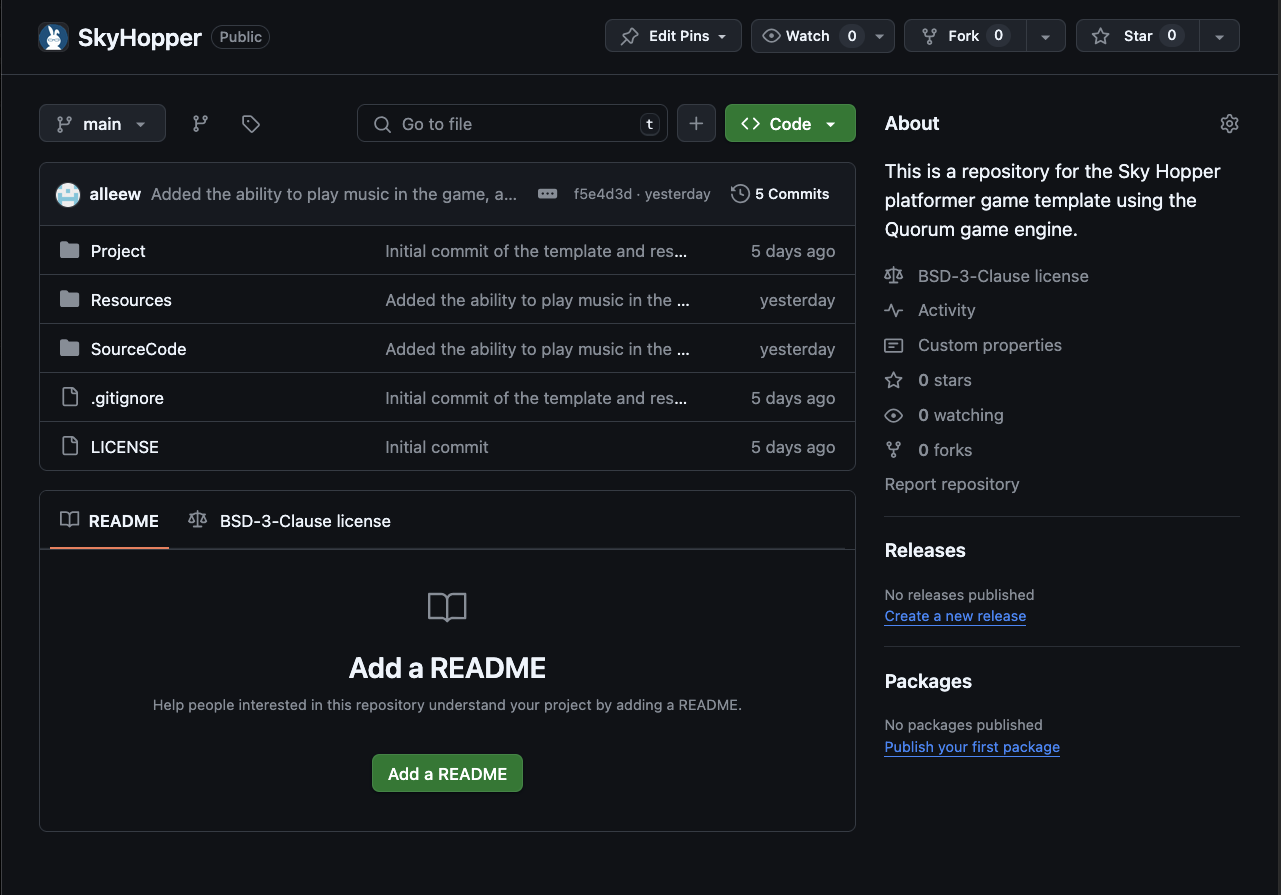Open the SourceCode folder
The width and height of the screenshot is (1281, 895).
click(x=138, y=349)
